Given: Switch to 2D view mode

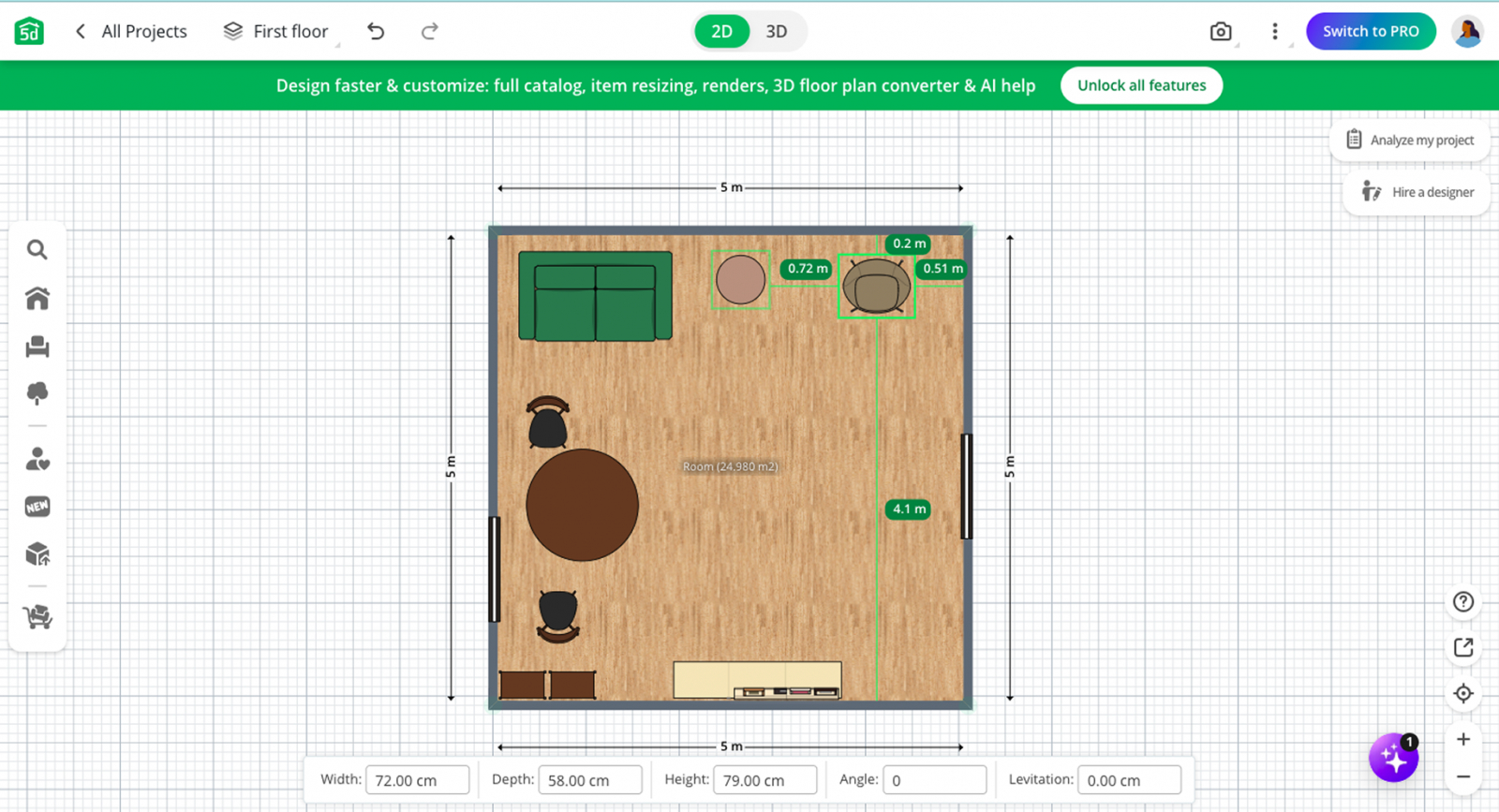Looking at the screenshot, I should point(721,32).
